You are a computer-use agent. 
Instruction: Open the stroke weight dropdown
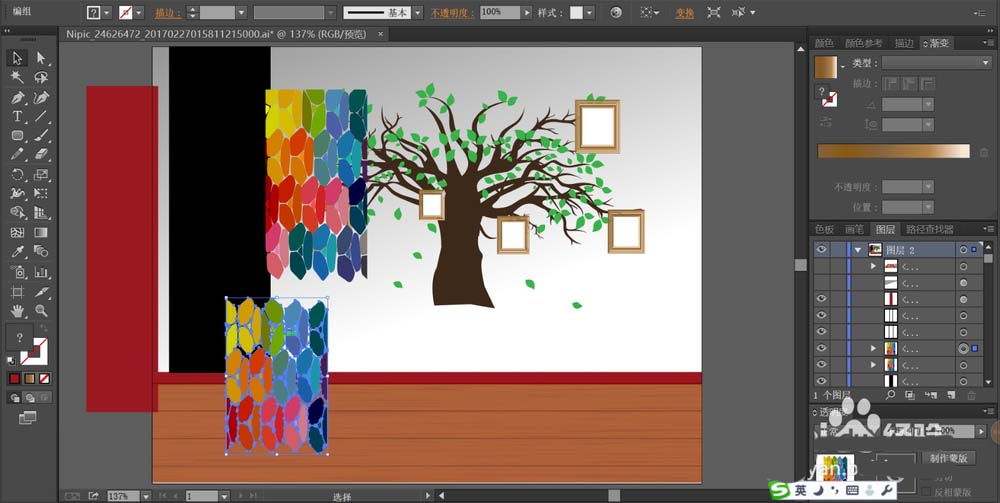(242, 13)
